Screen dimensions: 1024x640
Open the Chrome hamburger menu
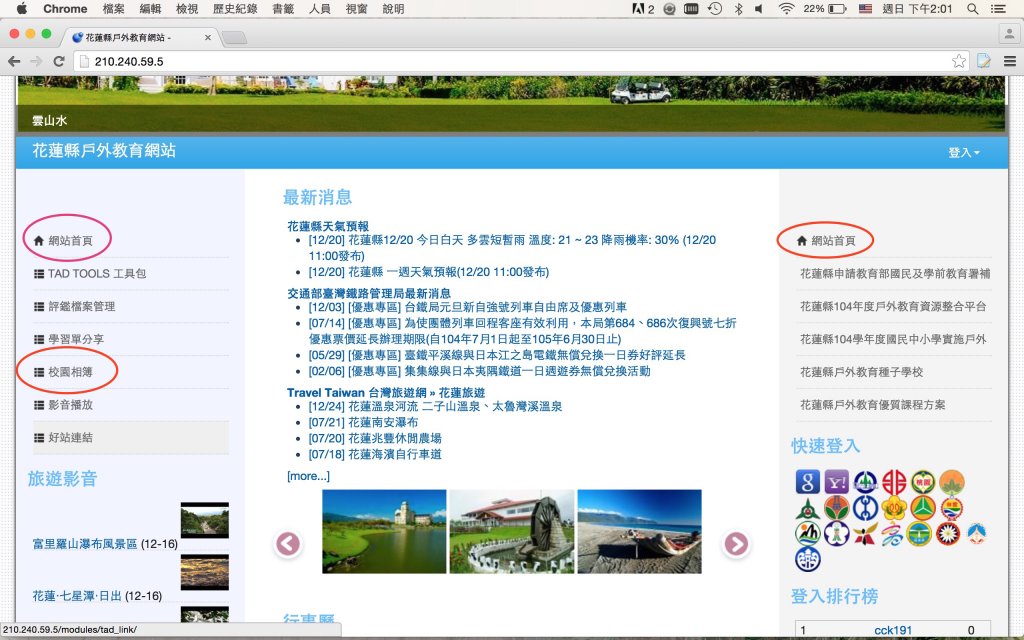click(1009, 61)
